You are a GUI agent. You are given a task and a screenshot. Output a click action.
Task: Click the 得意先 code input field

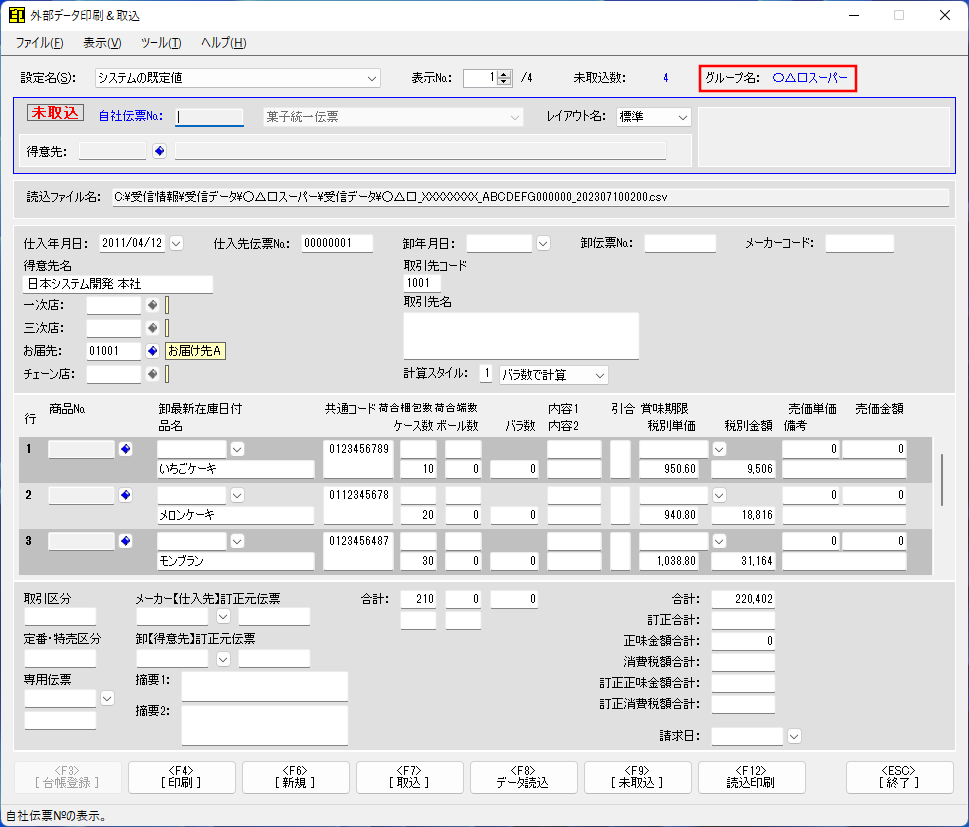coord(112,151)
